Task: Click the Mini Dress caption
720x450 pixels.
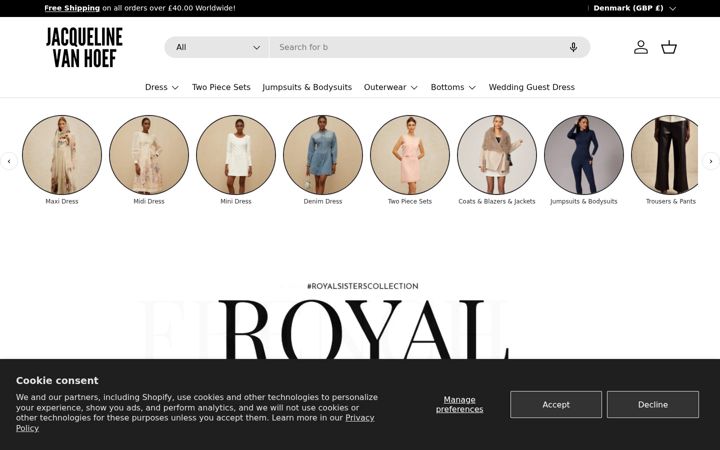Action: click(236, 201)
